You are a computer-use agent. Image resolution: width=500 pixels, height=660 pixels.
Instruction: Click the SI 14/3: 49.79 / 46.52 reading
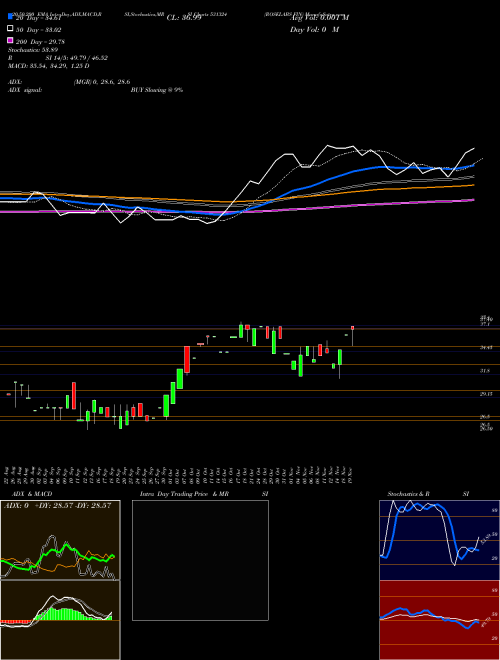point(77,58)
